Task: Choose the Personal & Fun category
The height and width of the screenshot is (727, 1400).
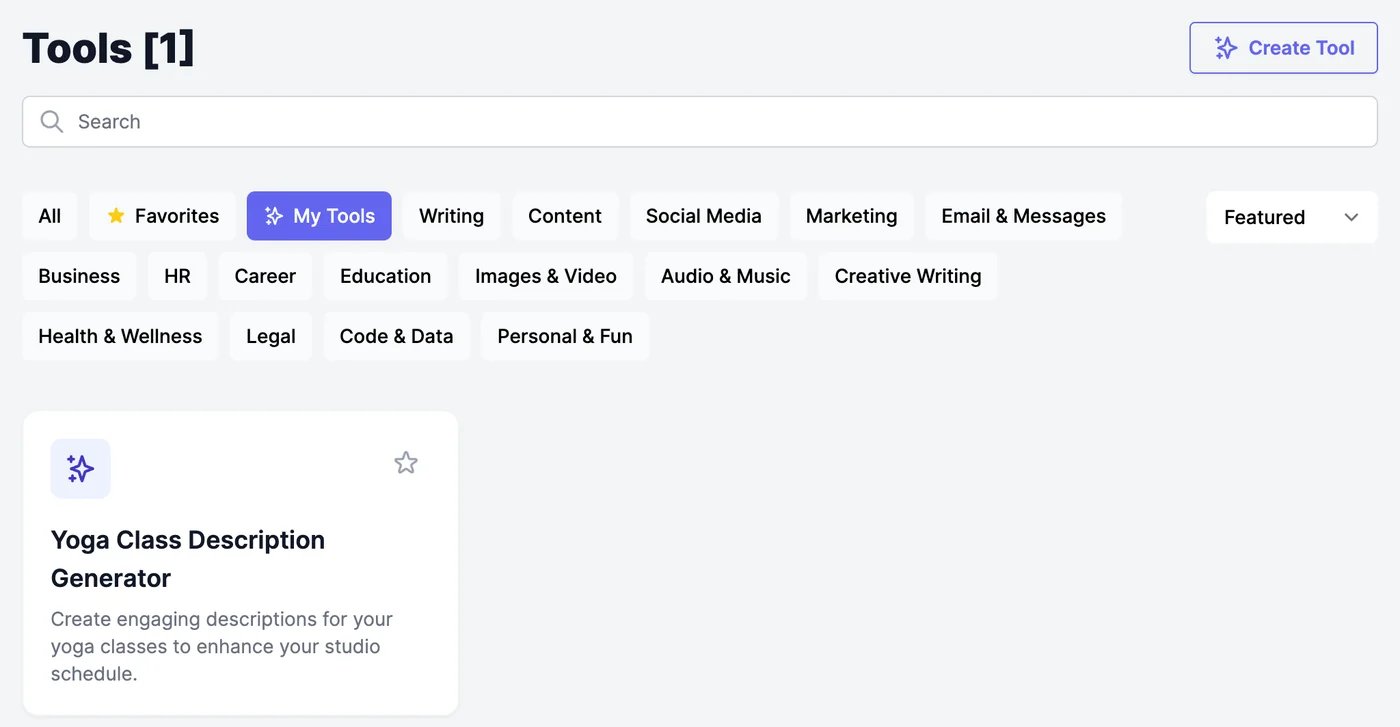Action: (565, 336)
